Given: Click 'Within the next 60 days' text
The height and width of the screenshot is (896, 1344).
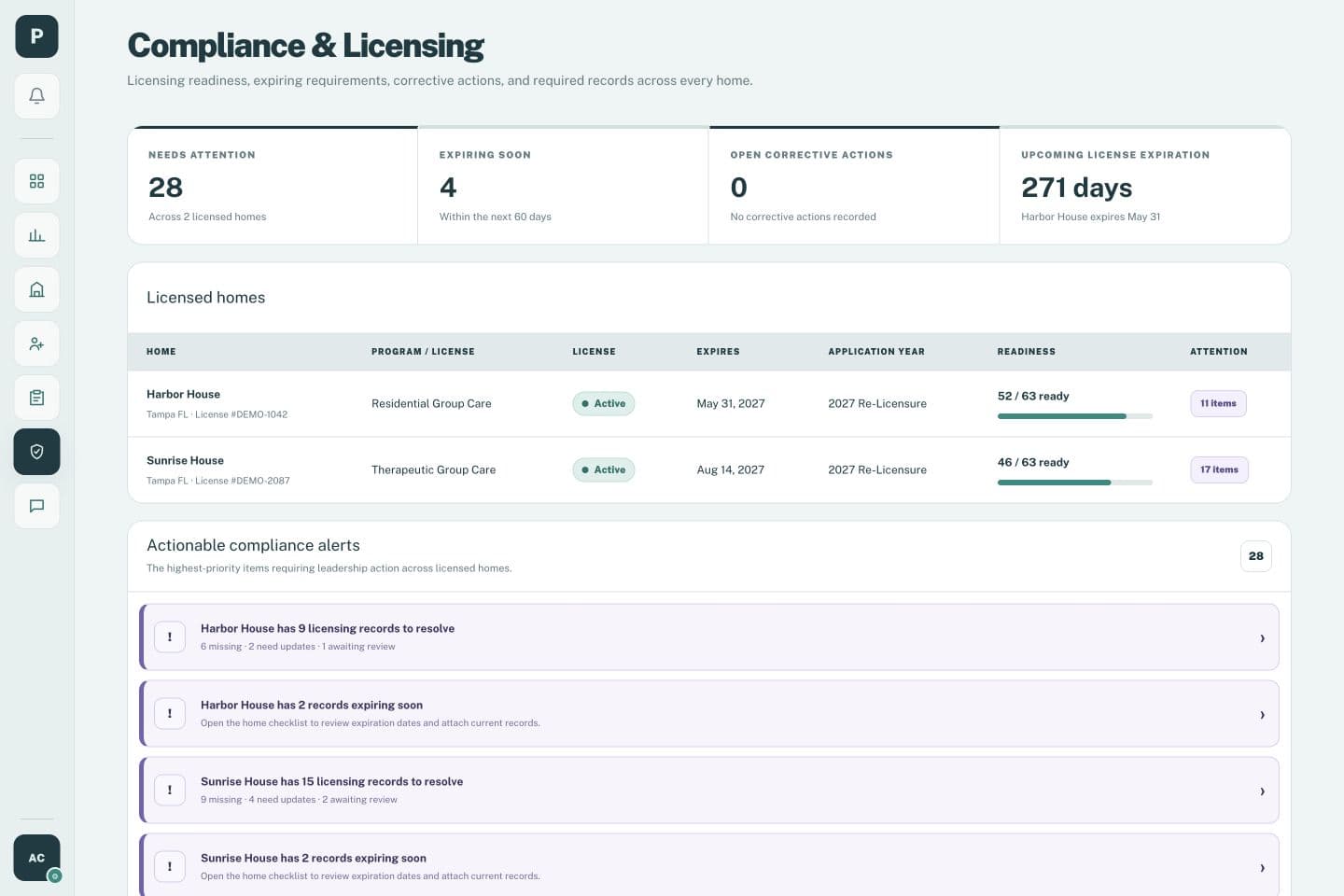Looking at the screenshot, I should click(x=496, y=217).
